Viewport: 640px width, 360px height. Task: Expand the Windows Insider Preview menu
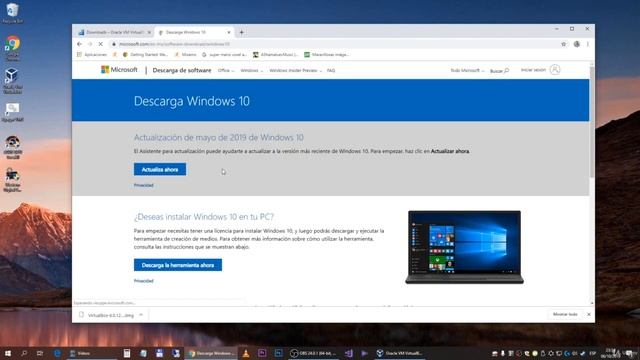[x=296, y=71]
